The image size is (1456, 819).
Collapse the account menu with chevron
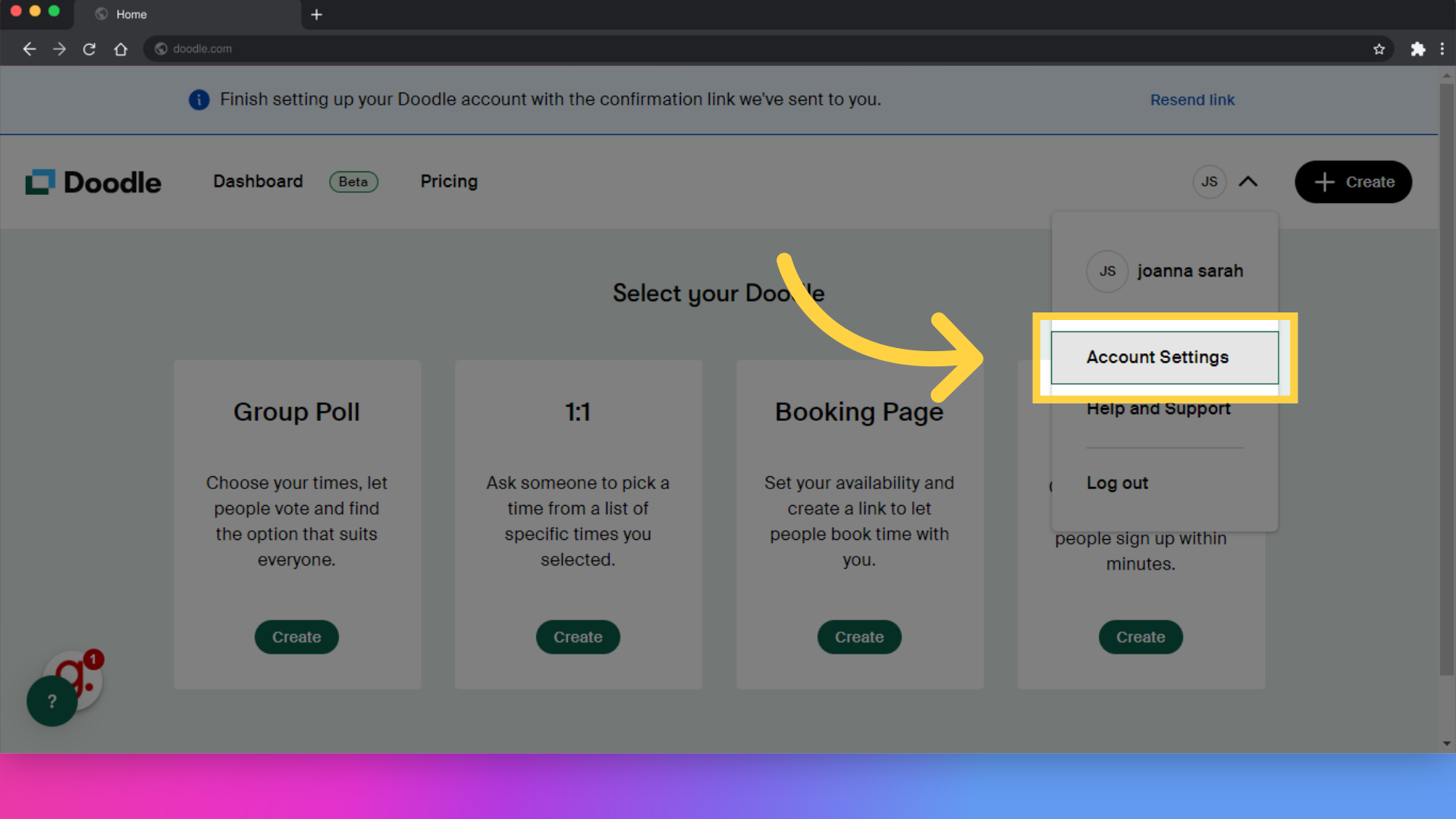click(x=1247, y=181)
